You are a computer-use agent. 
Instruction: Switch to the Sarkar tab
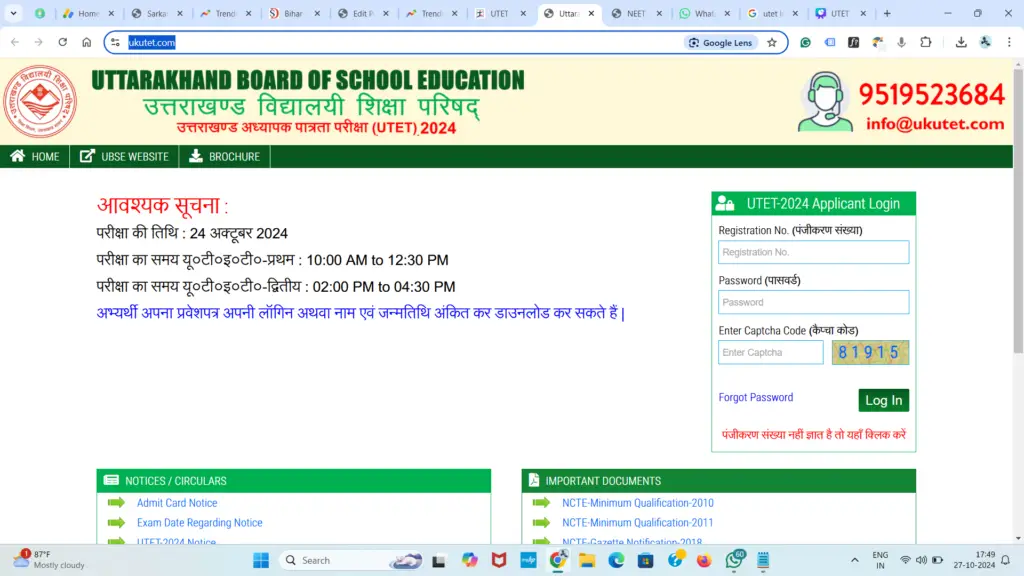157,13
